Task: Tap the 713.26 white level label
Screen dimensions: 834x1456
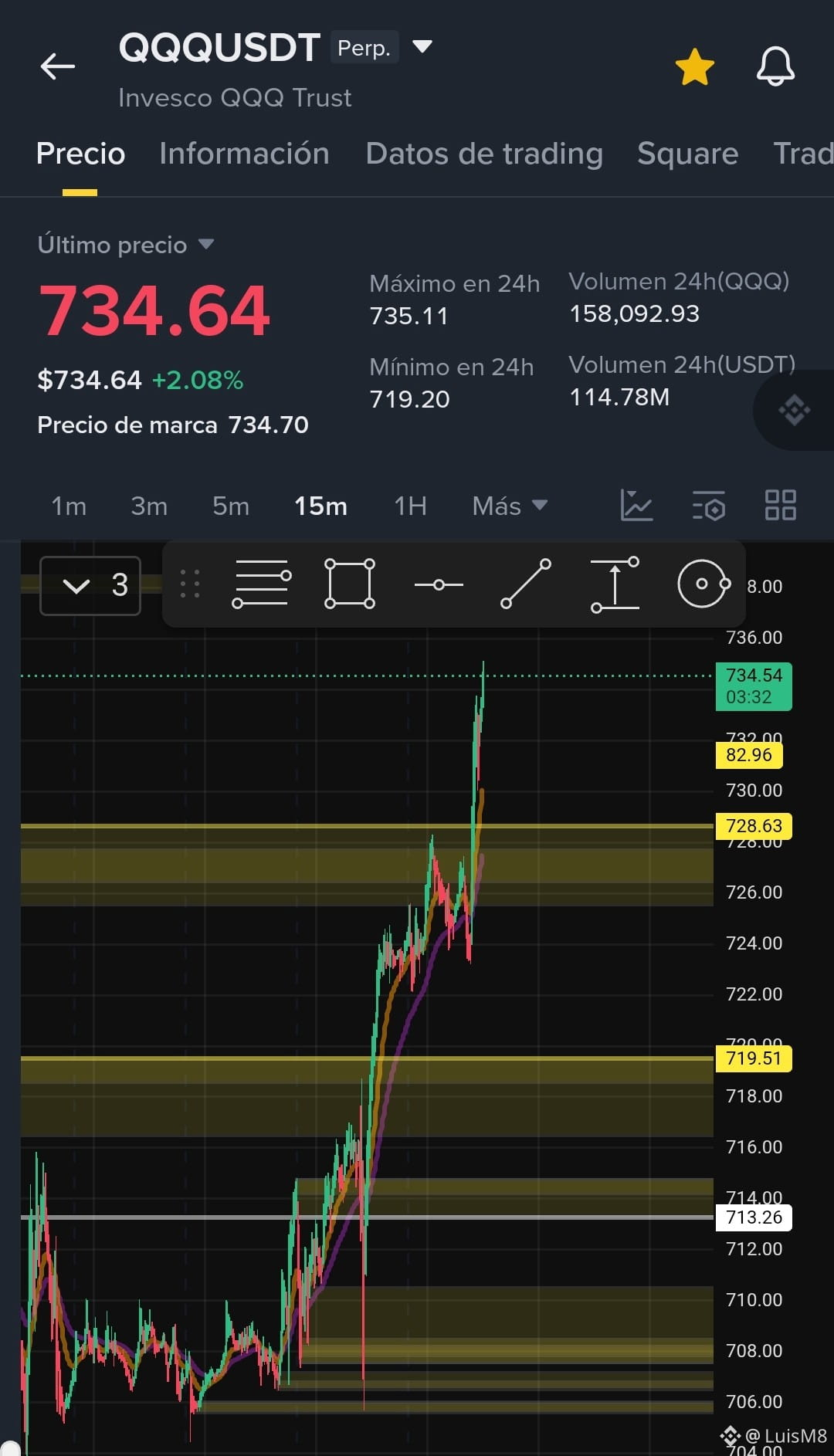Action: point(754,1217)
